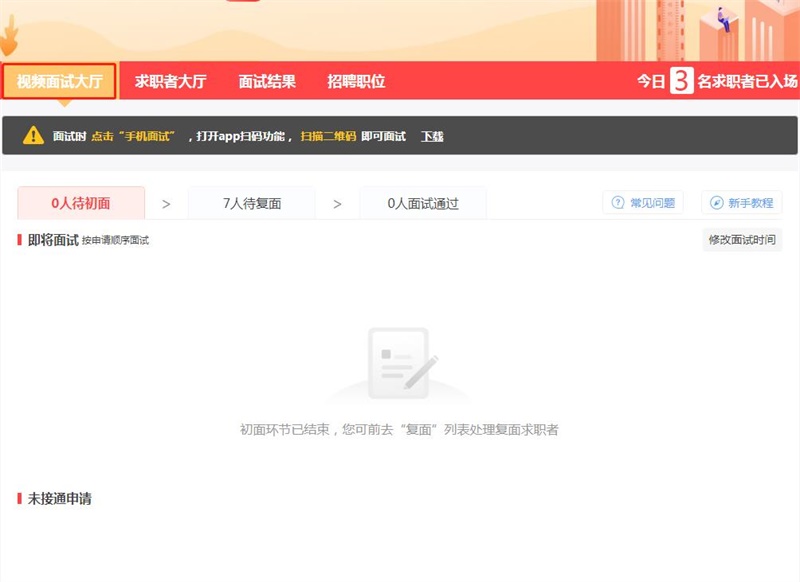The width and height of the screenshot is (800, 582).
Task: Show the 7人待复面 list
Action: coord(252,203)
